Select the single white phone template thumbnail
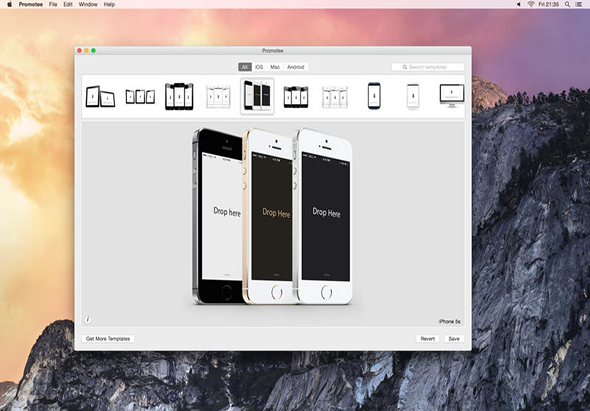The width and height of the screenshot is (590, 411). [413, 96]
